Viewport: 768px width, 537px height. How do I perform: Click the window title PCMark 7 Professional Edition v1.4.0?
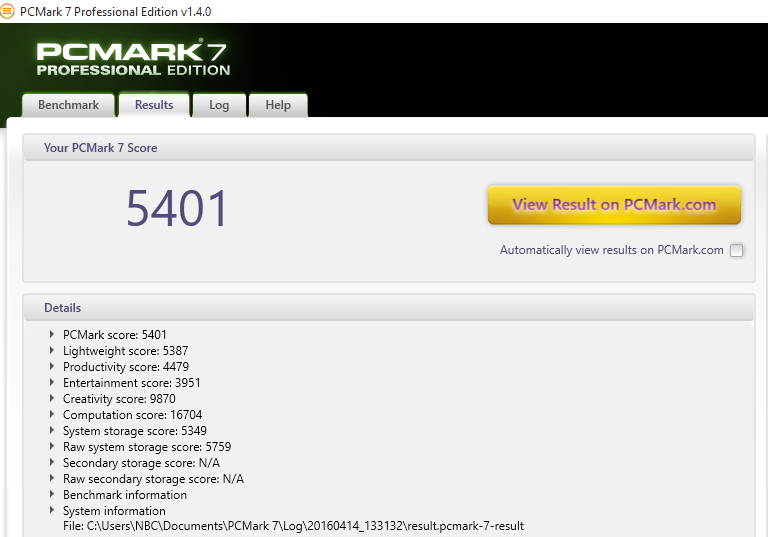[x=116, y=12]
